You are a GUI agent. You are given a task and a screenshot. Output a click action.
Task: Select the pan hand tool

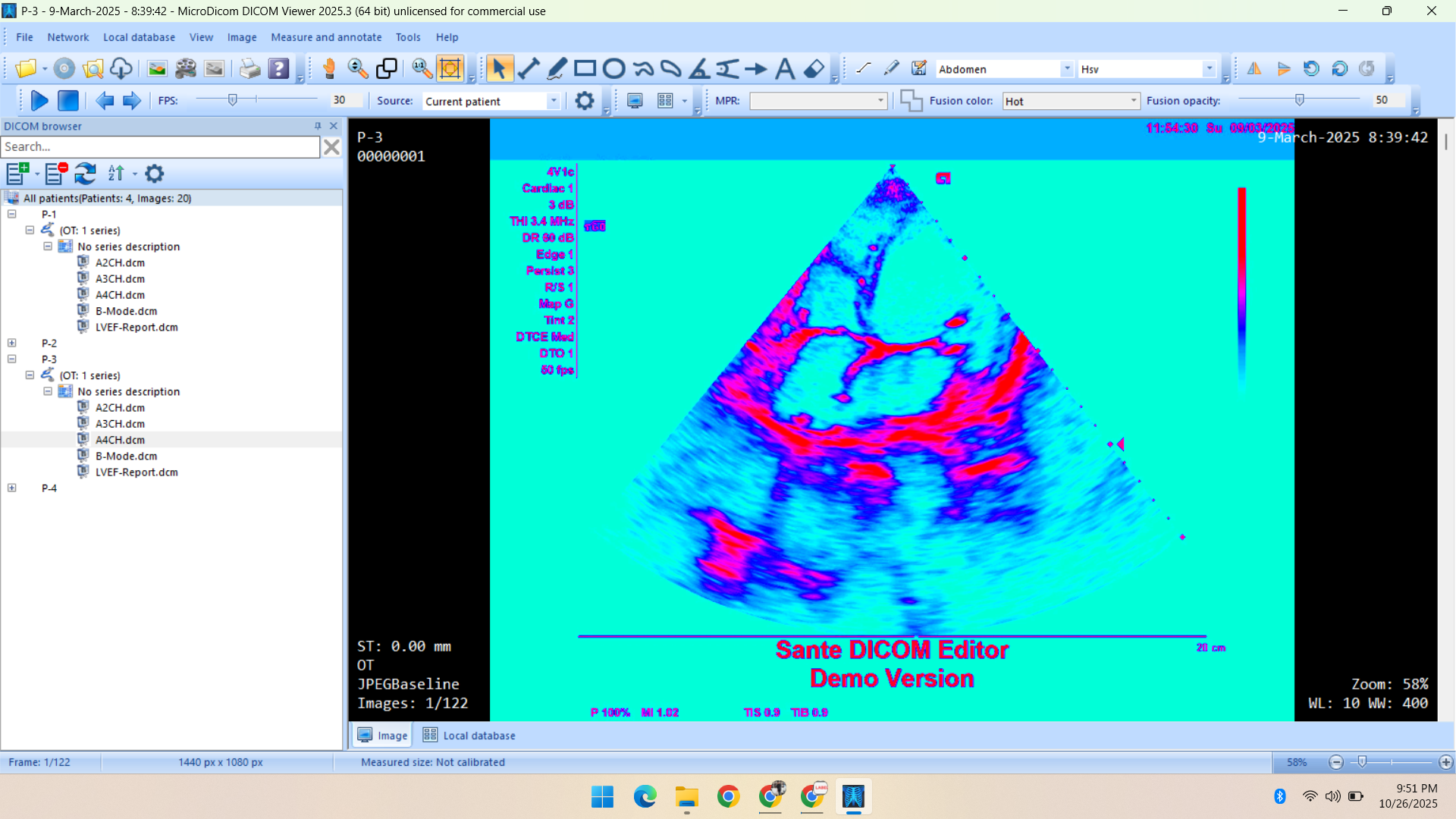[x=329, y=69]
